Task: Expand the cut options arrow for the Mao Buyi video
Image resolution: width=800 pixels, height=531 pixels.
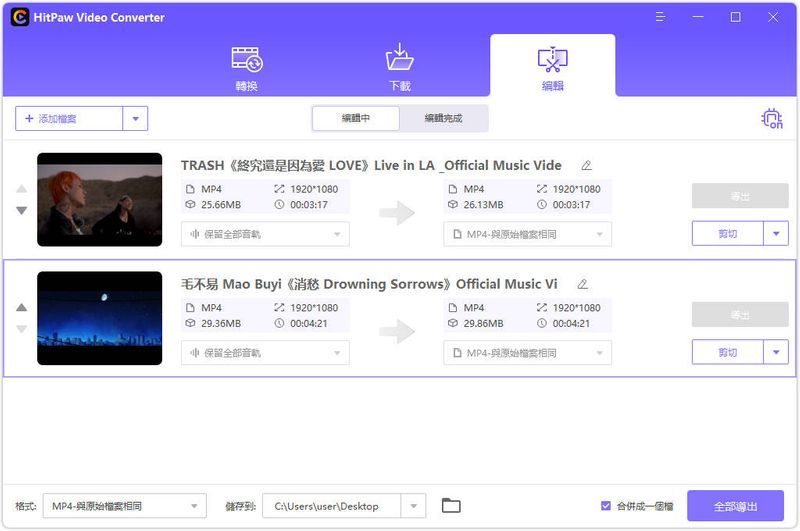Action: pos(776,352)
